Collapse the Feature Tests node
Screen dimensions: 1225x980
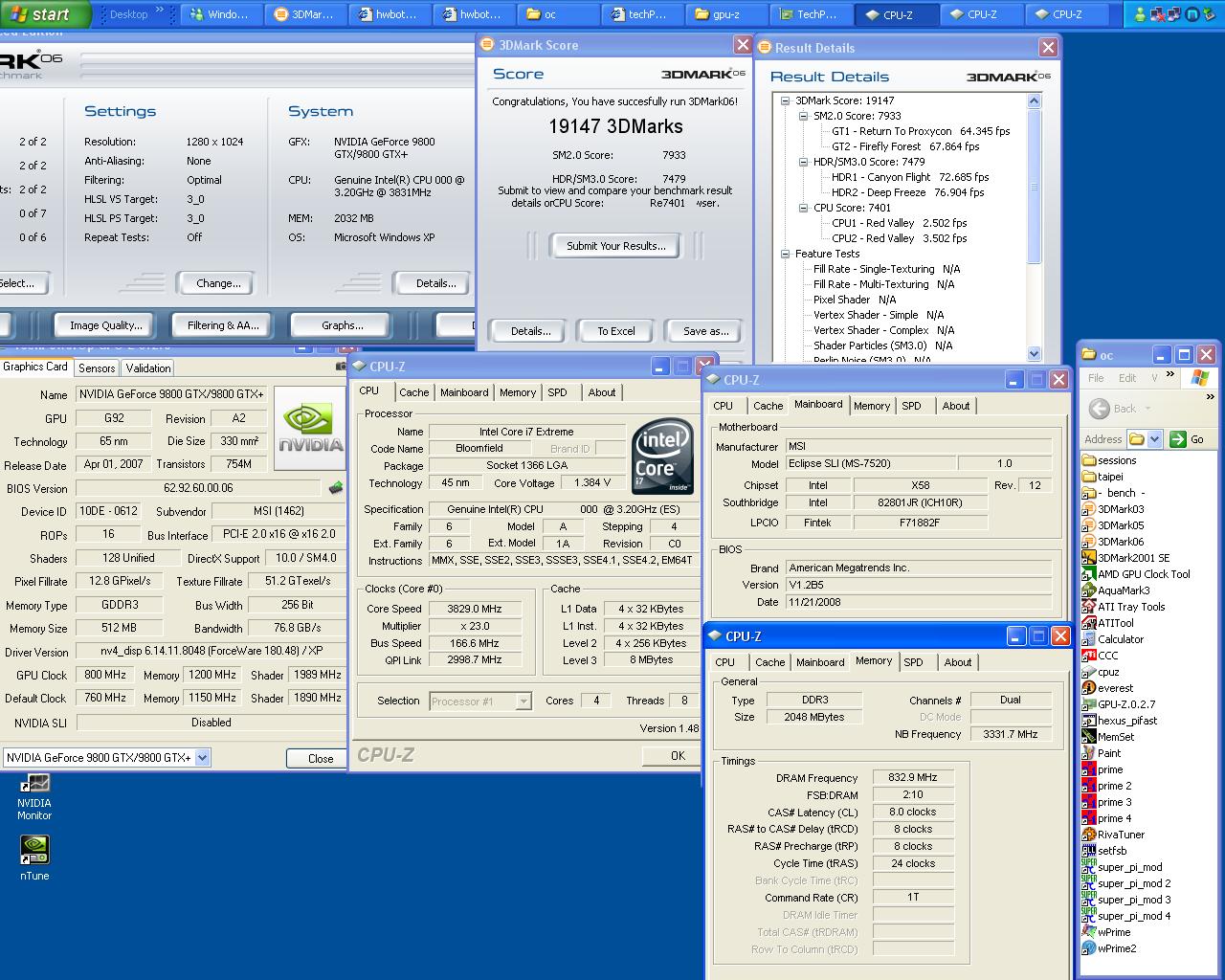785,254
